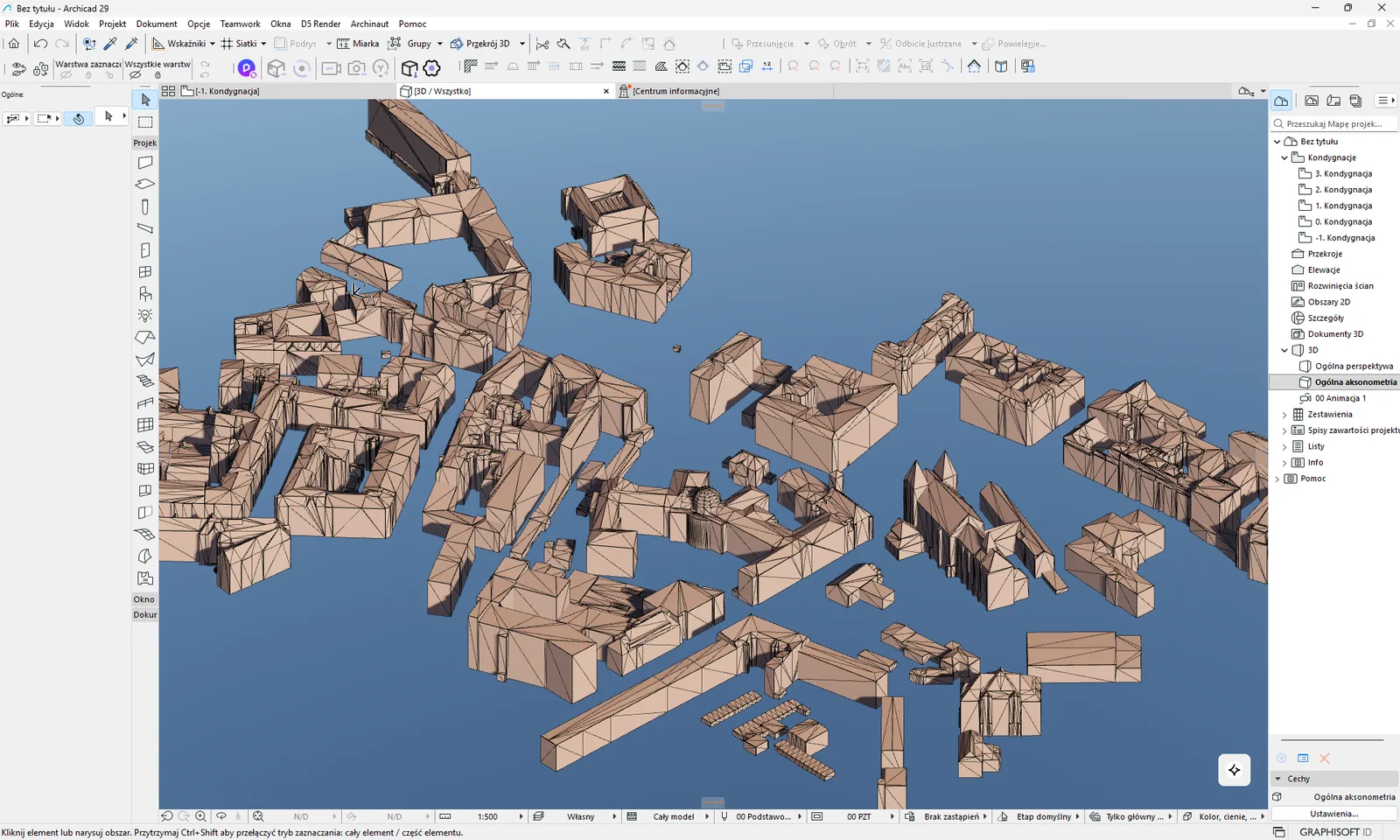Toggle the Miarka measure tool
The image size is (1400, 840).
pyautogui.click(x=358, y=44)
